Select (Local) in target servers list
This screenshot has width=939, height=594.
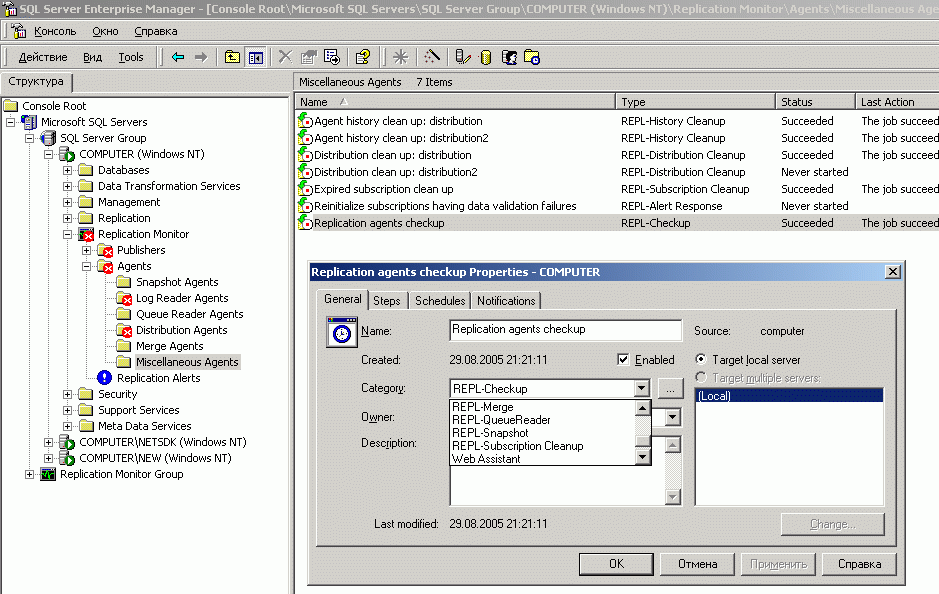click(789, 396)
